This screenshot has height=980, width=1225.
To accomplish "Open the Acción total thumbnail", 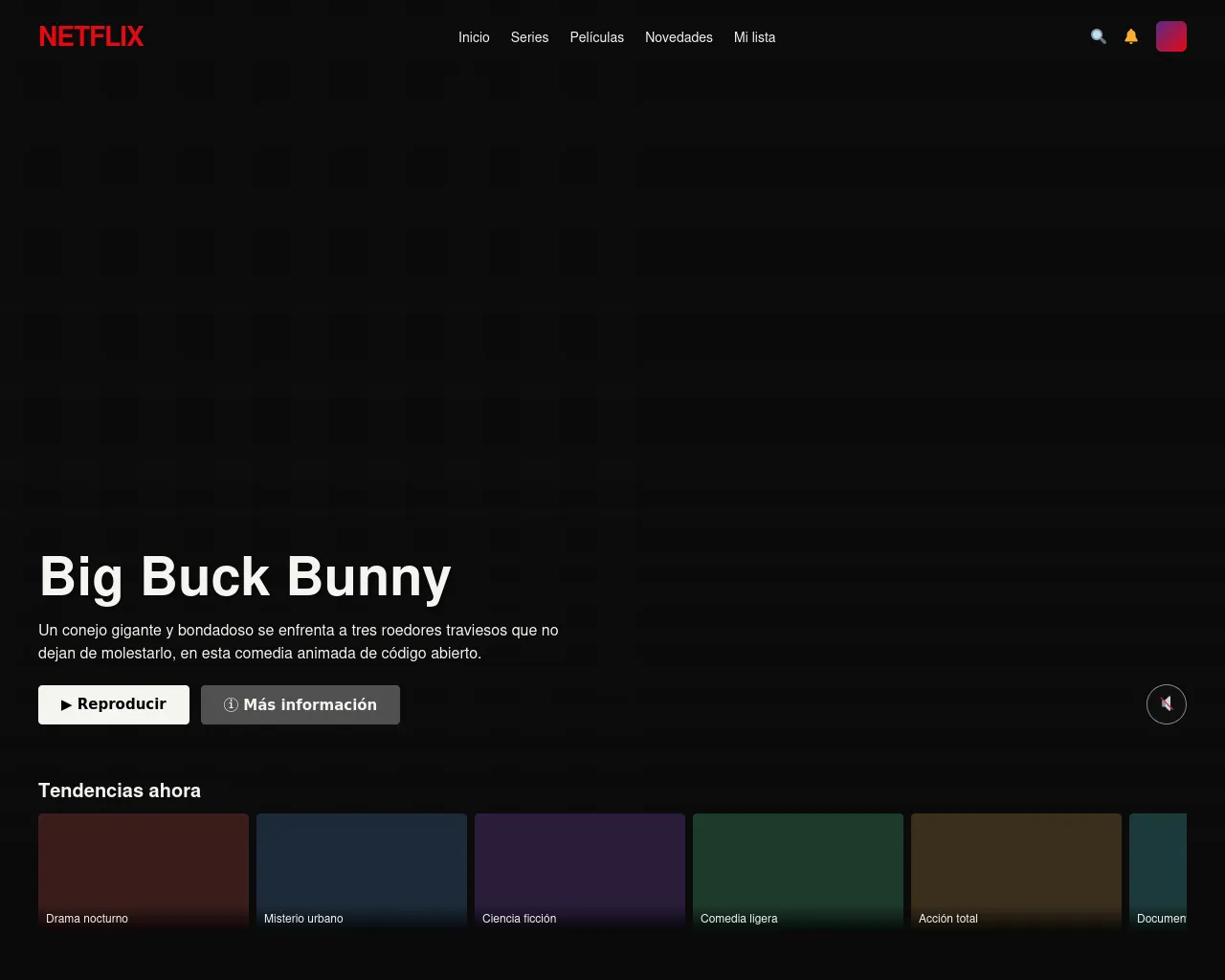I will click(x=1016, y=872).
